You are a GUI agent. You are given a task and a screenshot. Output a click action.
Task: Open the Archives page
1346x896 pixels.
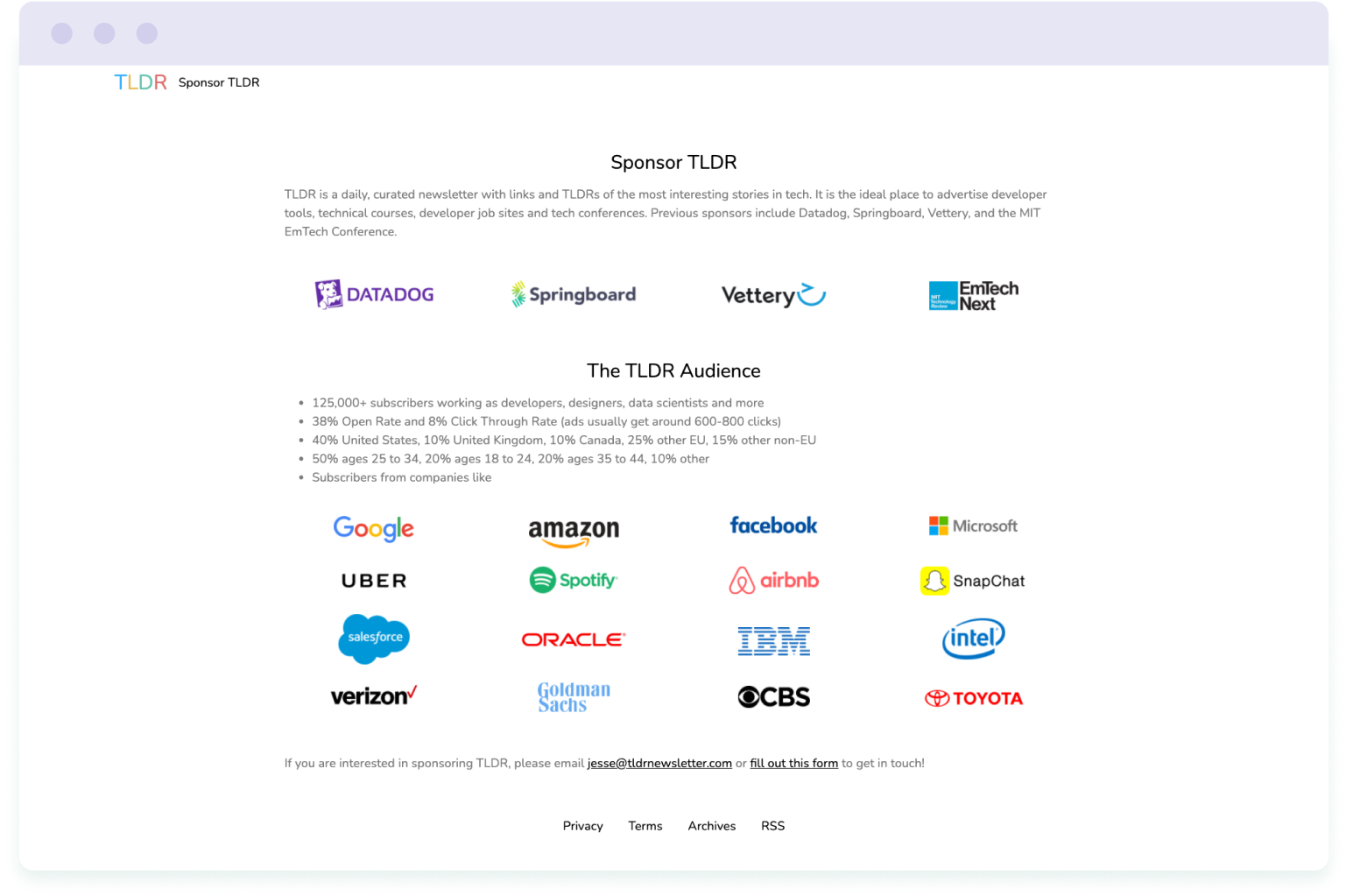(711, 826)
